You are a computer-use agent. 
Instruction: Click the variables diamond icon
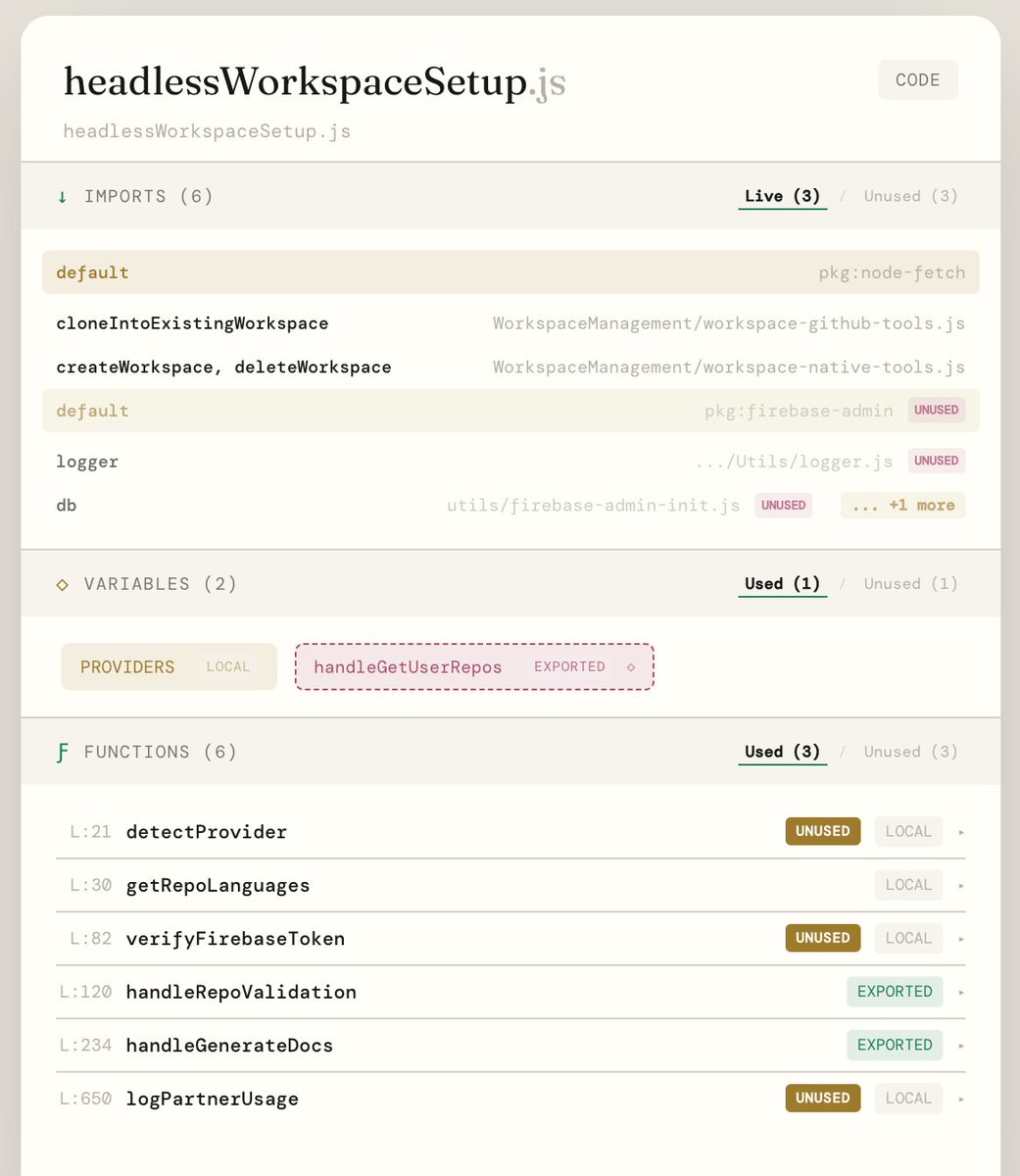63,585
